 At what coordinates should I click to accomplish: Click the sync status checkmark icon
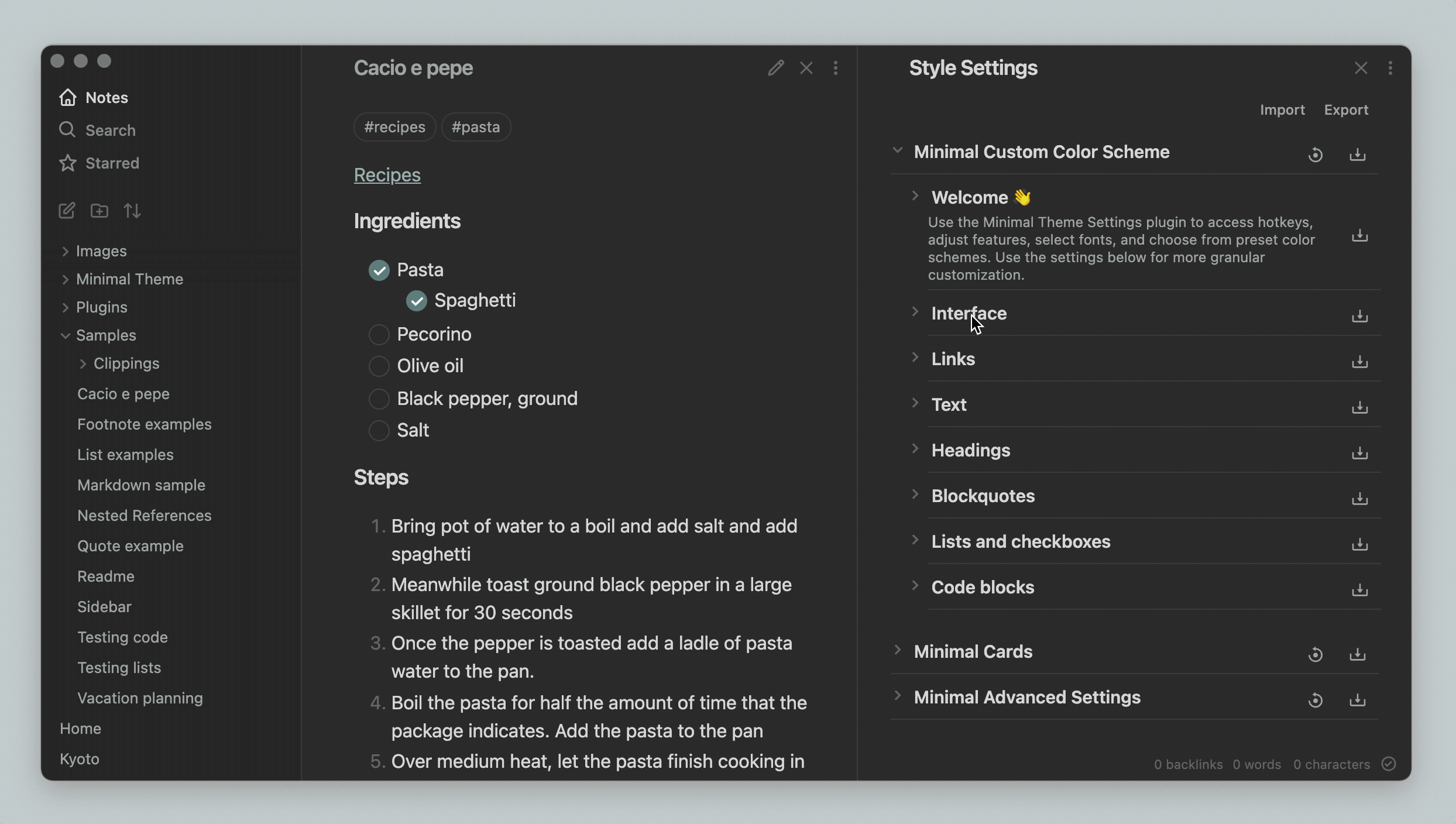[x=1389, y=764]
